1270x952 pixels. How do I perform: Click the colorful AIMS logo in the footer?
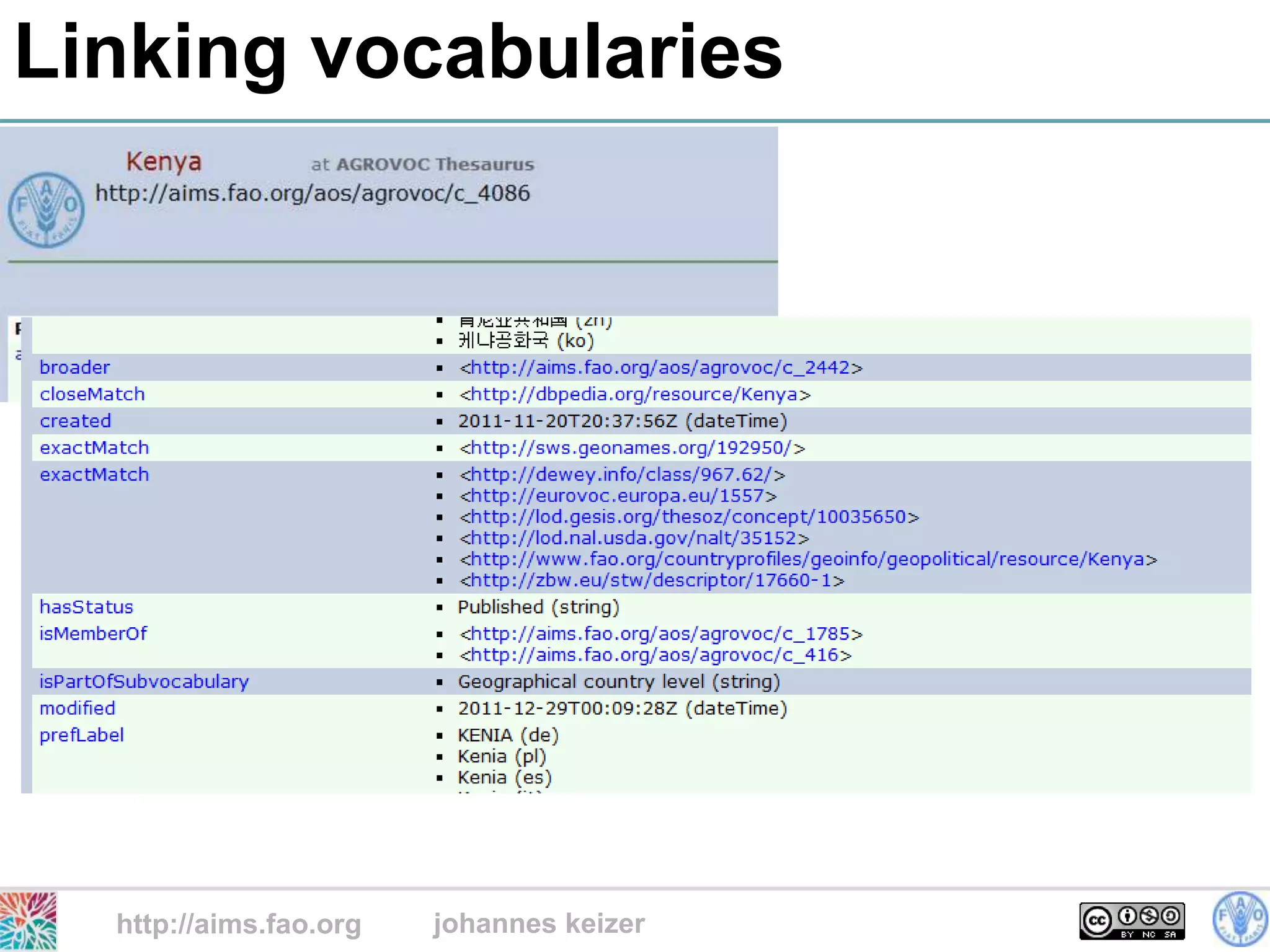[28, 921]
